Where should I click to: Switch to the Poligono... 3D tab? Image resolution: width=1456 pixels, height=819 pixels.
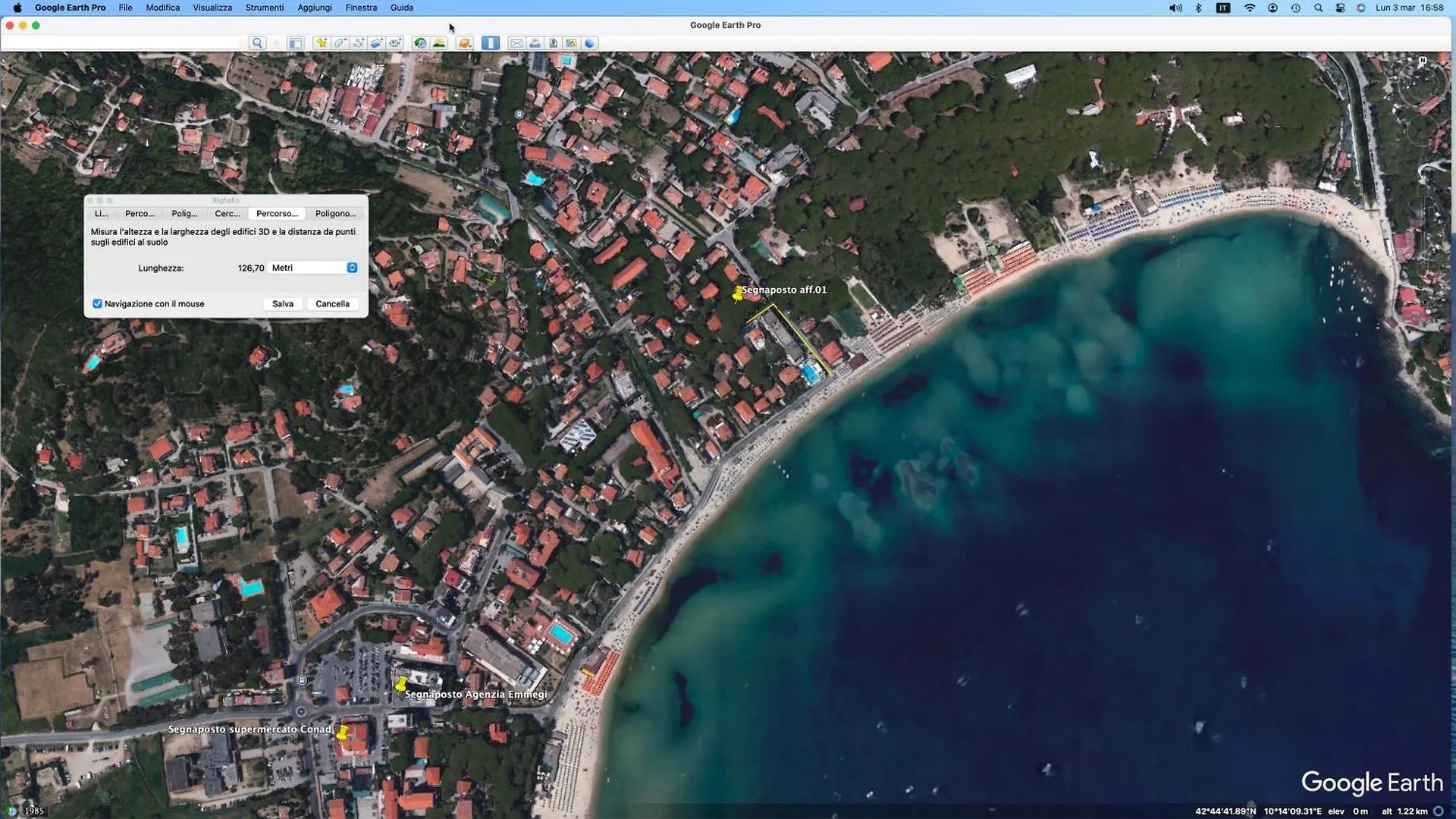[336, 214]
